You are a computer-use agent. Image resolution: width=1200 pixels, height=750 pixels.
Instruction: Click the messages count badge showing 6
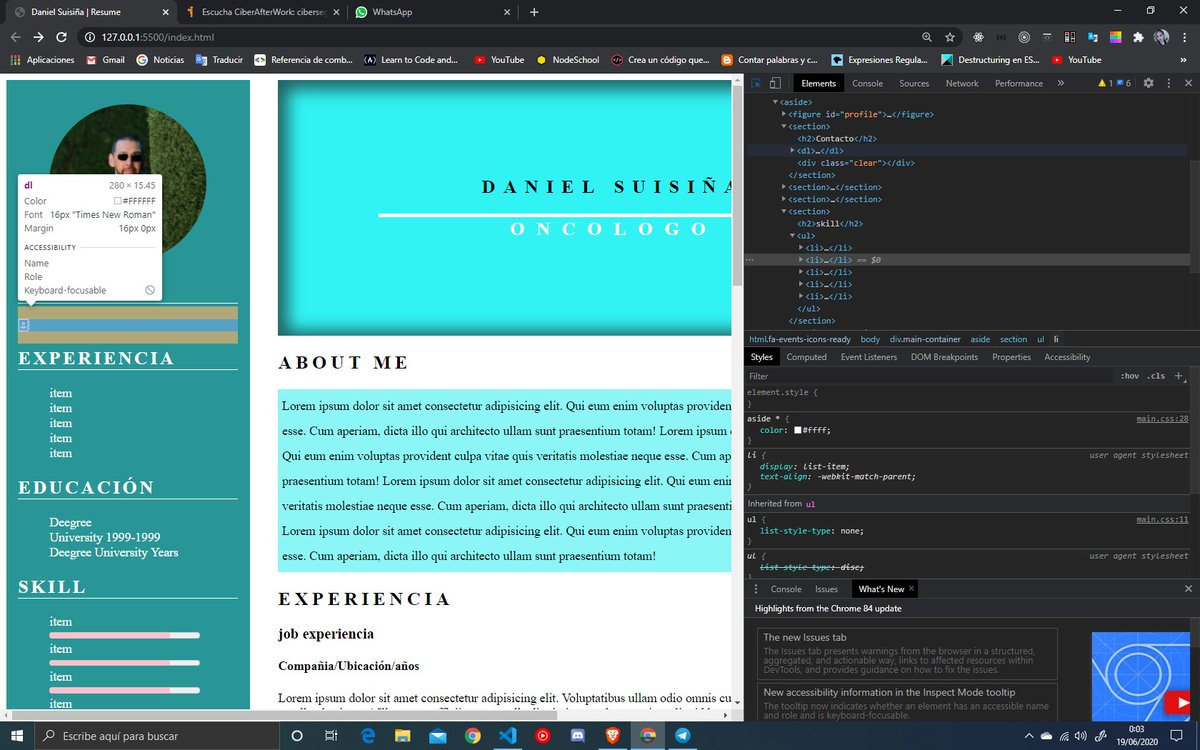click(1124, 83)
